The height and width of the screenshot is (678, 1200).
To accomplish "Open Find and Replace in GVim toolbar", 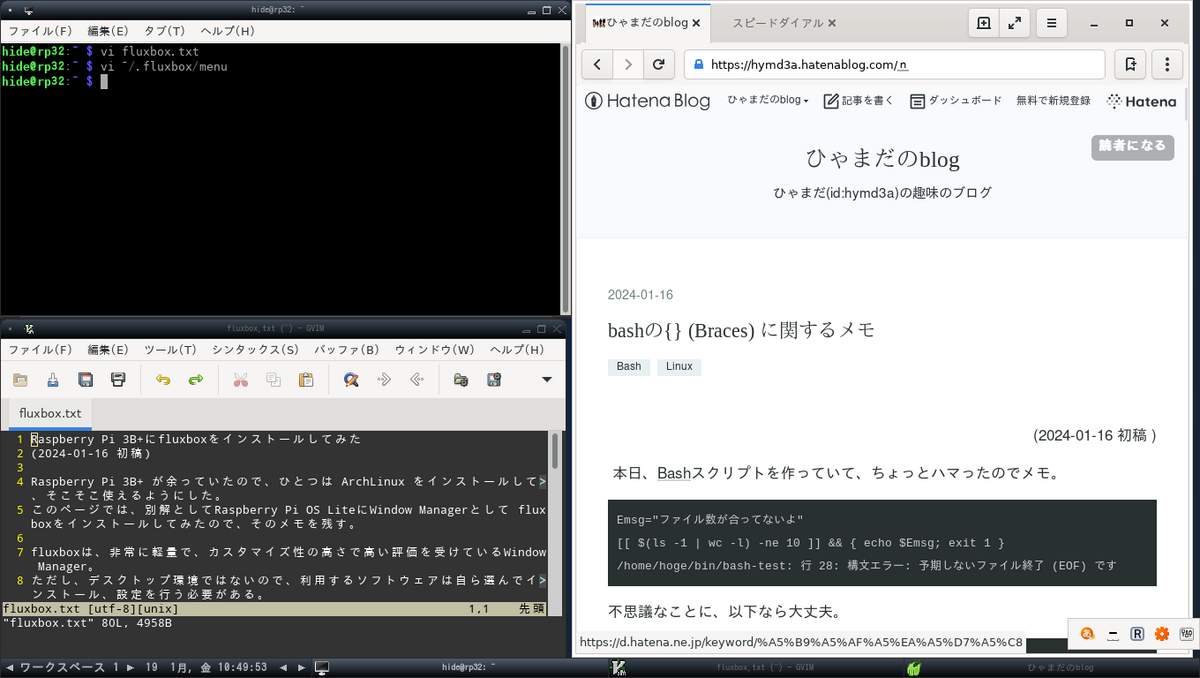I will [x=351, y=380].
